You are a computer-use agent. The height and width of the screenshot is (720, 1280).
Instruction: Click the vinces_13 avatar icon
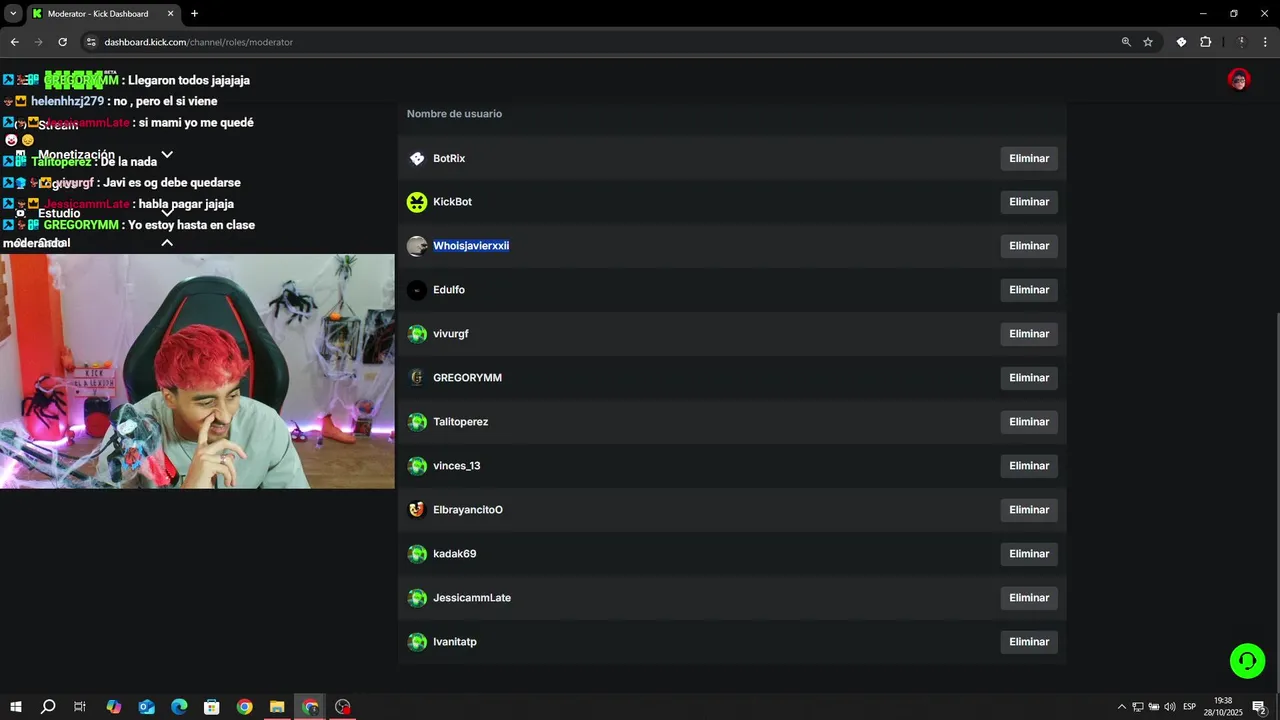[x=417, y=466]
